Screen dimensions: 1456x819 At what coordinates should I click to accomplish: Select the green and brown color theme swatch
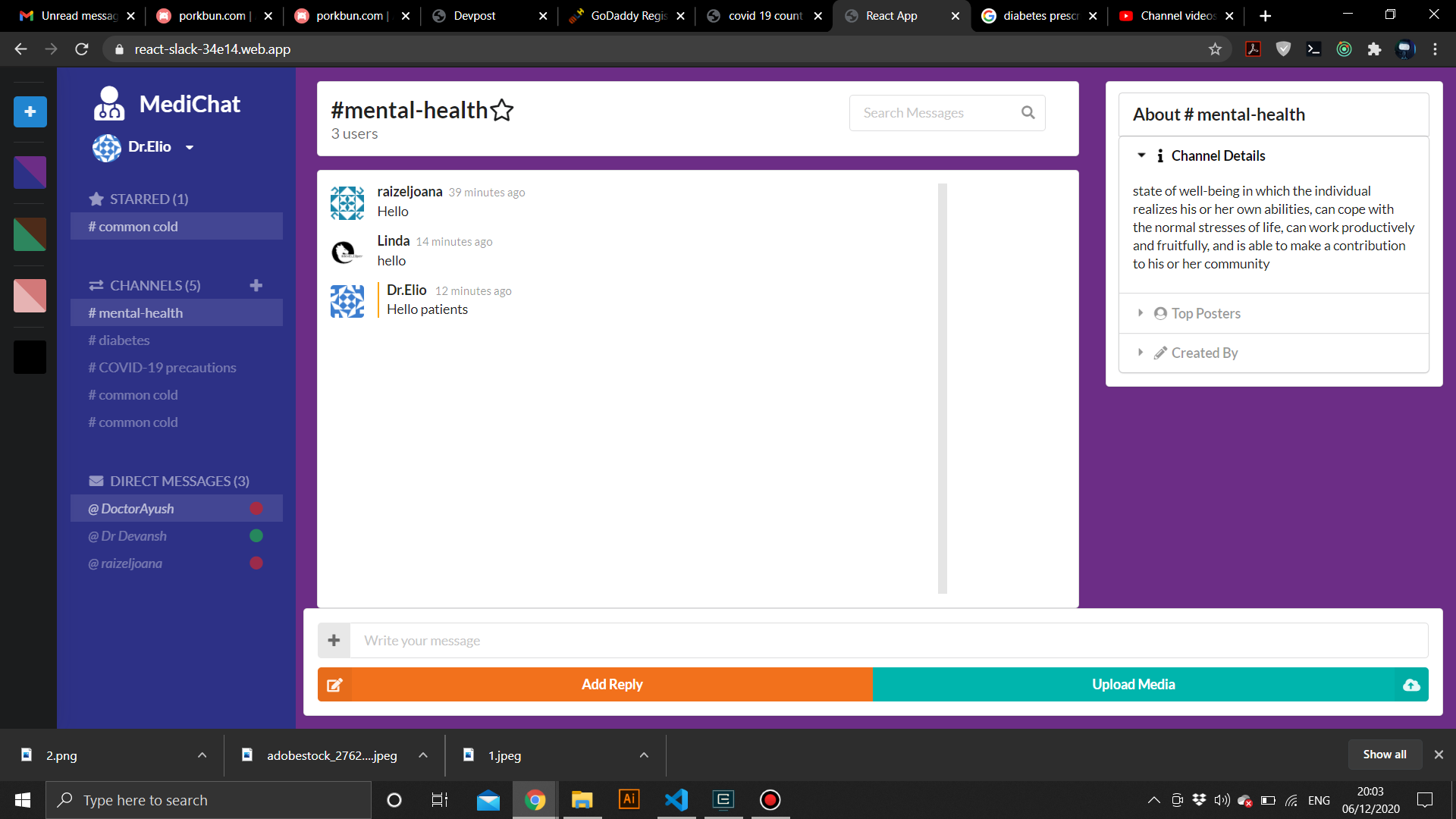click(30, 234)
